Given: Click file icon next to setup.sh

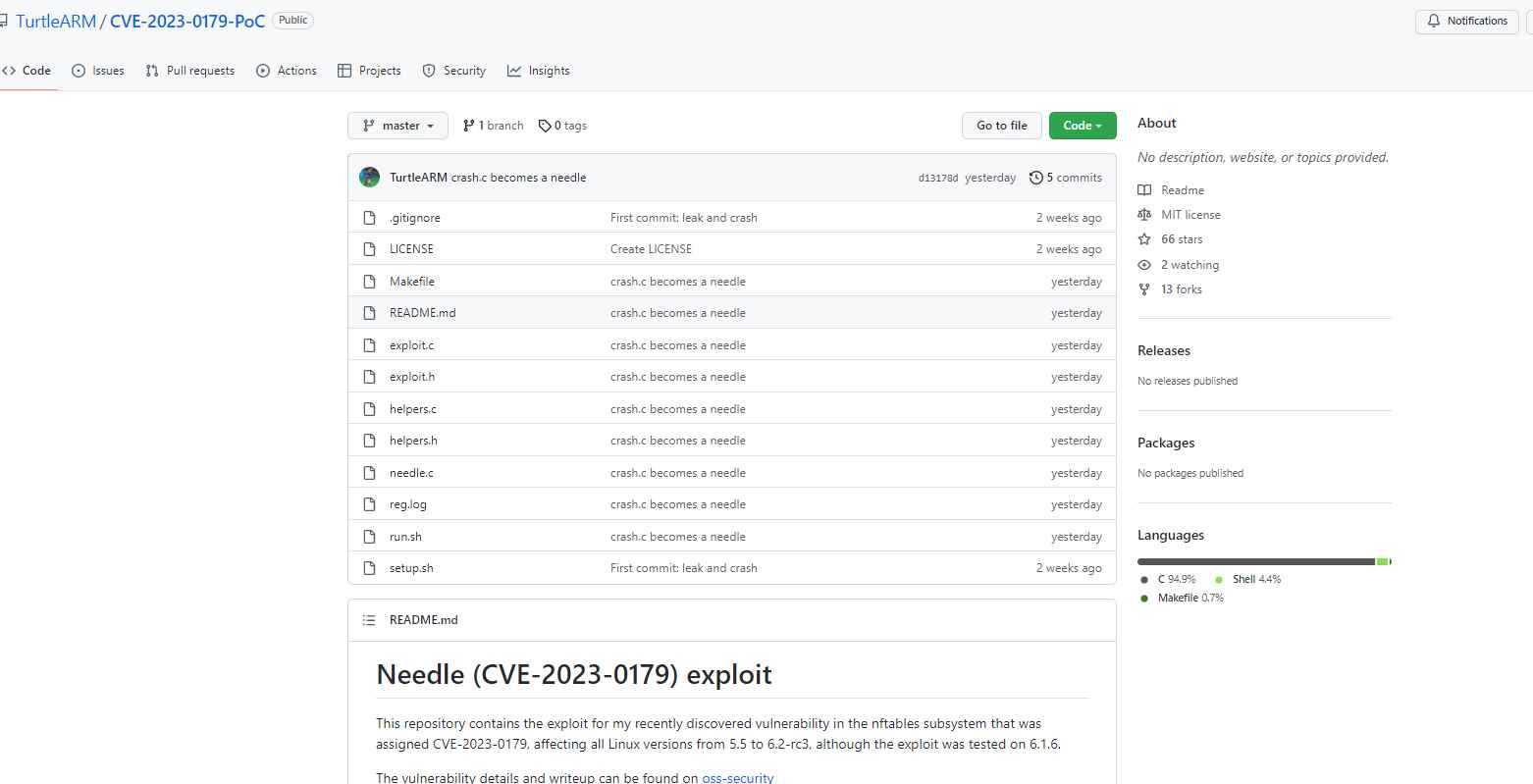Looking at the screenshot, I should click(x=370, y=568).
